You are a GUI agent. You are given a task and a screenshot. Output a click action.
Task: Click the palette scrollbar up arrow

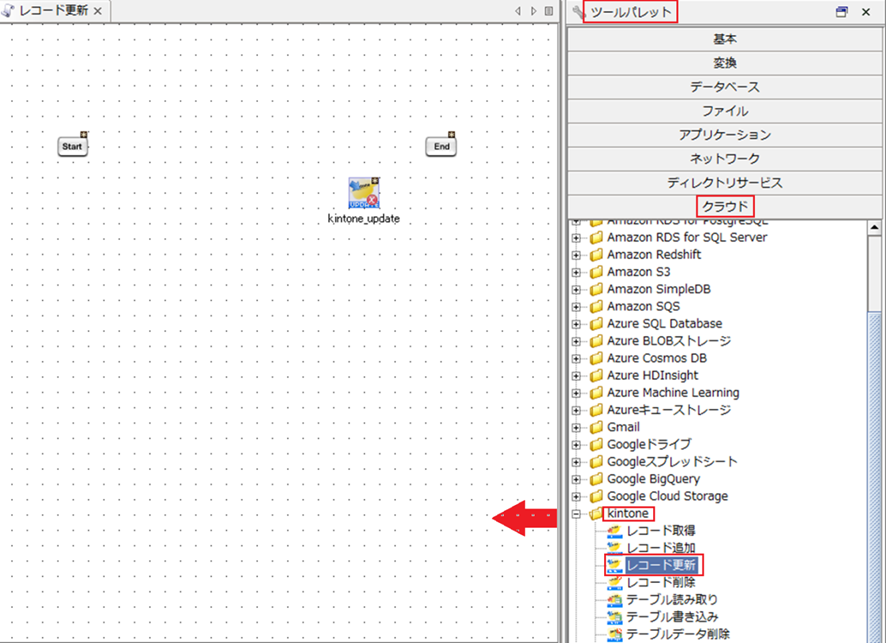pos(874,228)
